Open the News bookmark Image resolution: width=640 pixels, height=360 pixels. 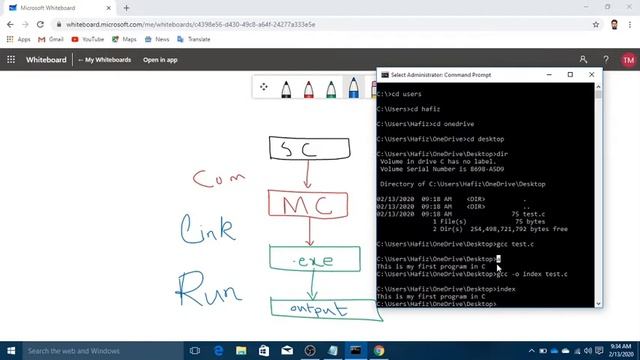tap(157, 39)
